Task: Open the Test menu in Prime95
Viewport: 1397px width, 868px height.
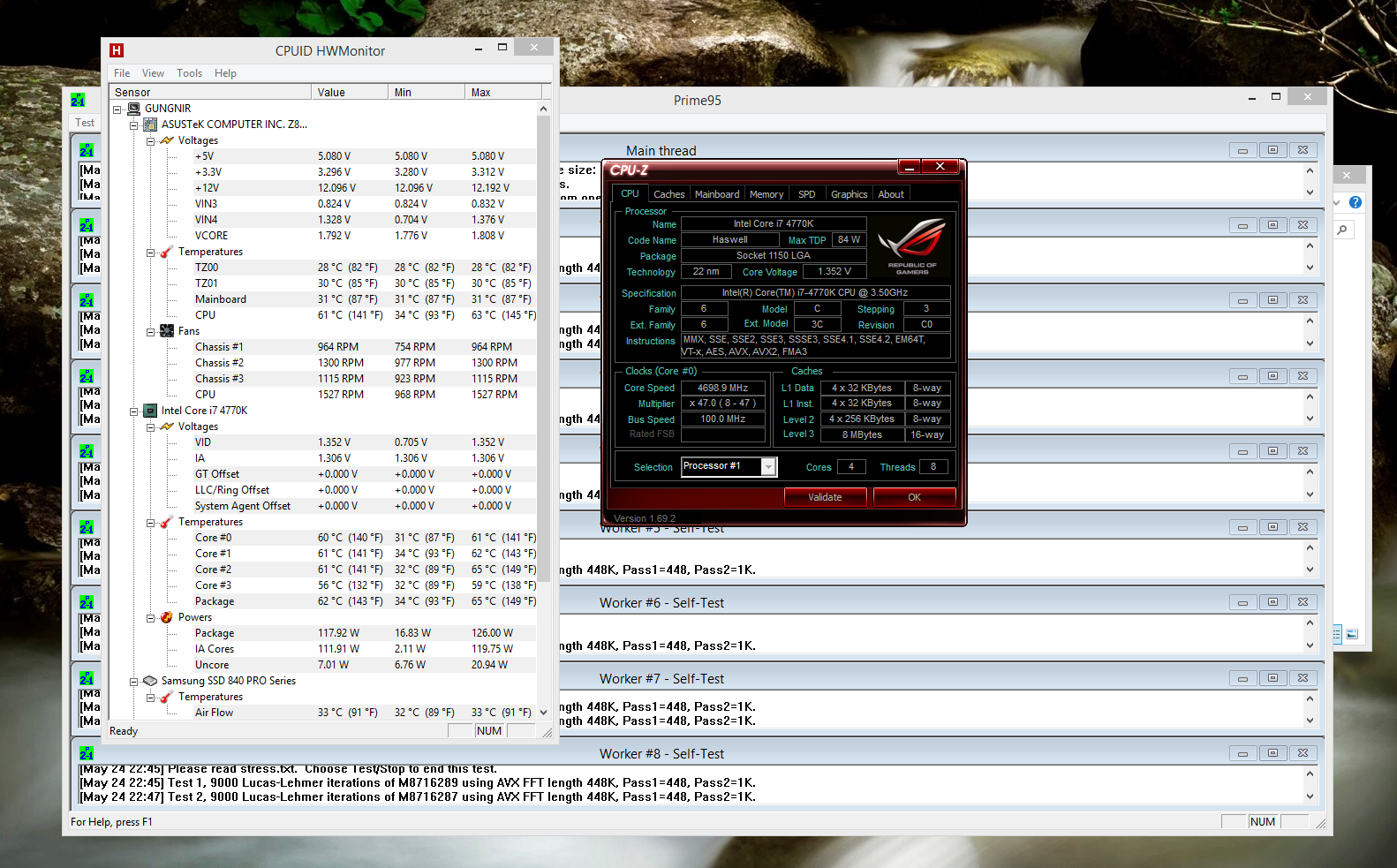Action: coord(85,123)
